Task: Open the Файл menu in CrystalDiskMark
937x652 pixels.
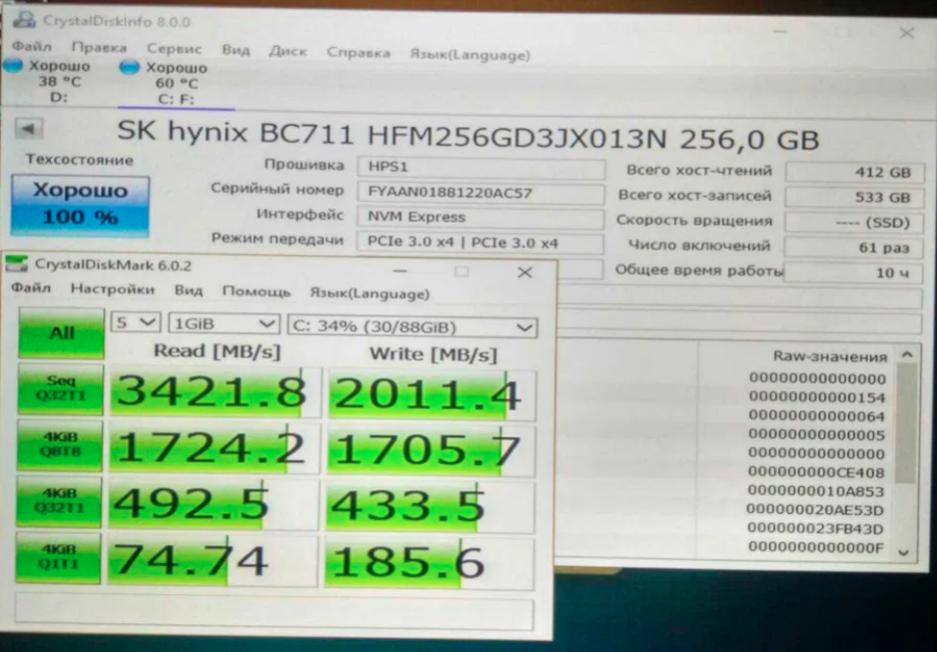Action: tap(31, 288)
